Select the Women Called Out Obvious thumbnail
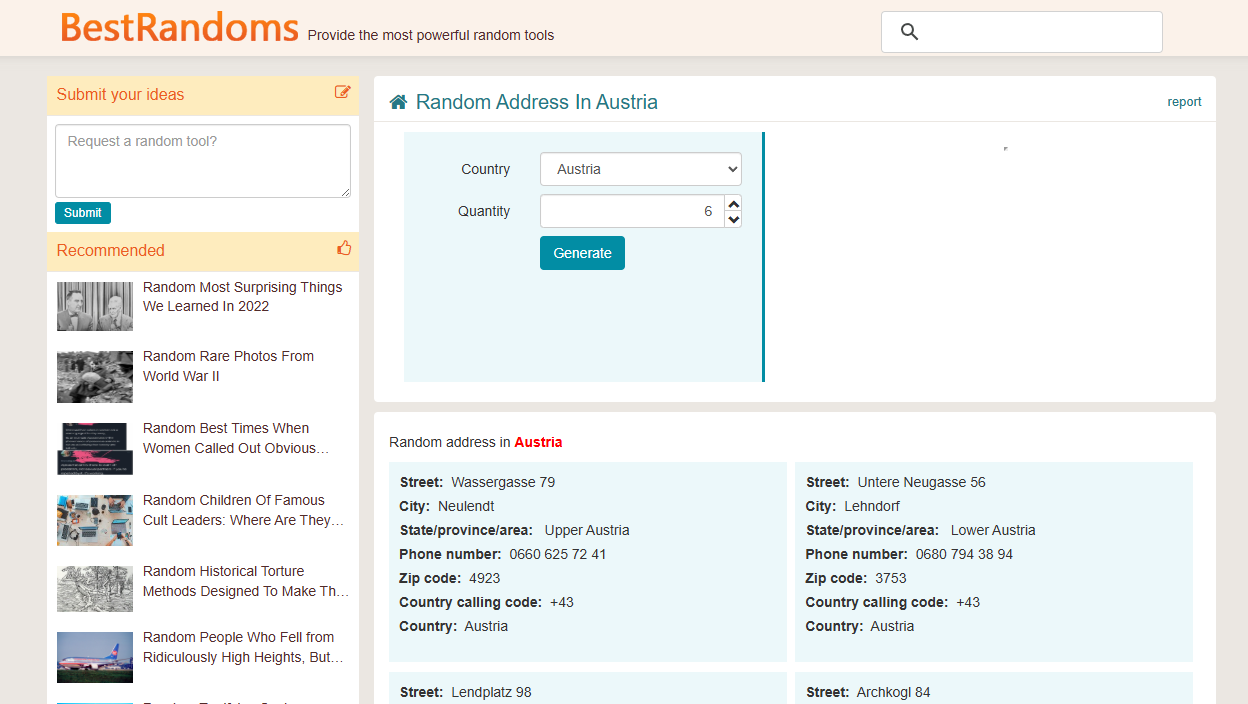The image size is (1248, 704). 95,448
